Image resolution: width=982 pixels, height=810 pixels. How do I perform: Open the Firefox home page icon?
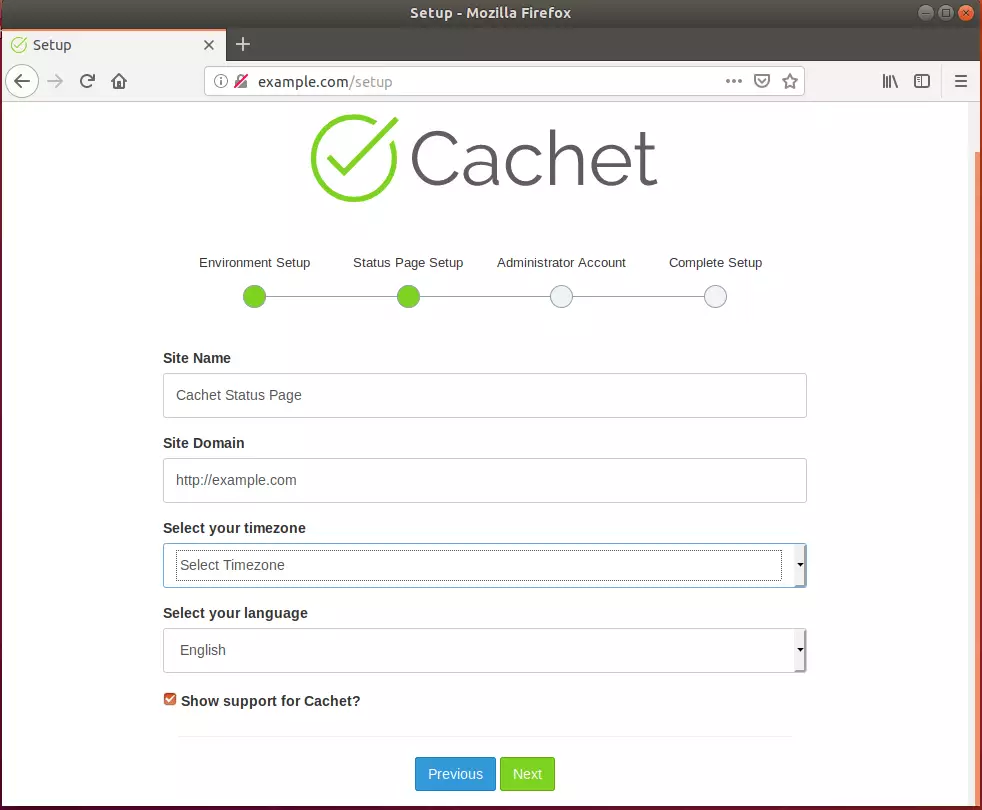tap(119, 81)
